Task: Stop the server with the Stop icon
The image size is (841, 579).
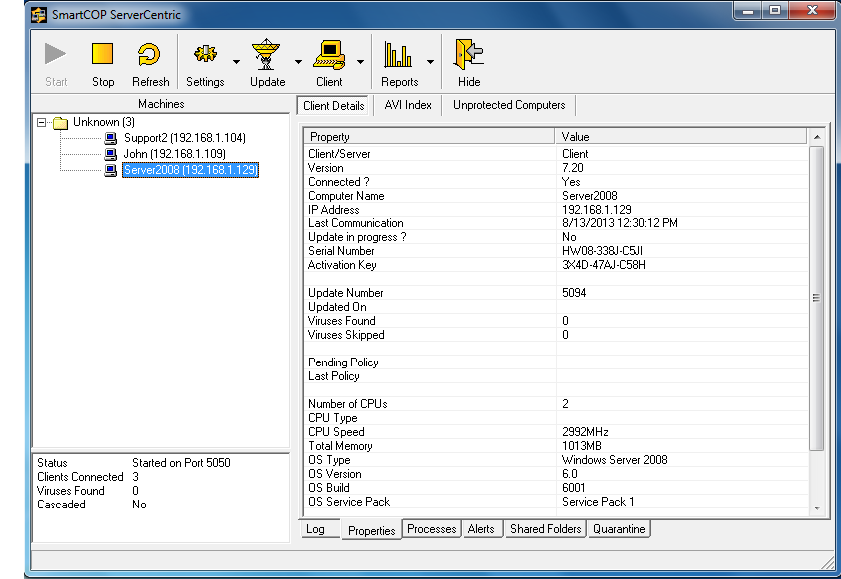Action: click(x=102, y=54)
